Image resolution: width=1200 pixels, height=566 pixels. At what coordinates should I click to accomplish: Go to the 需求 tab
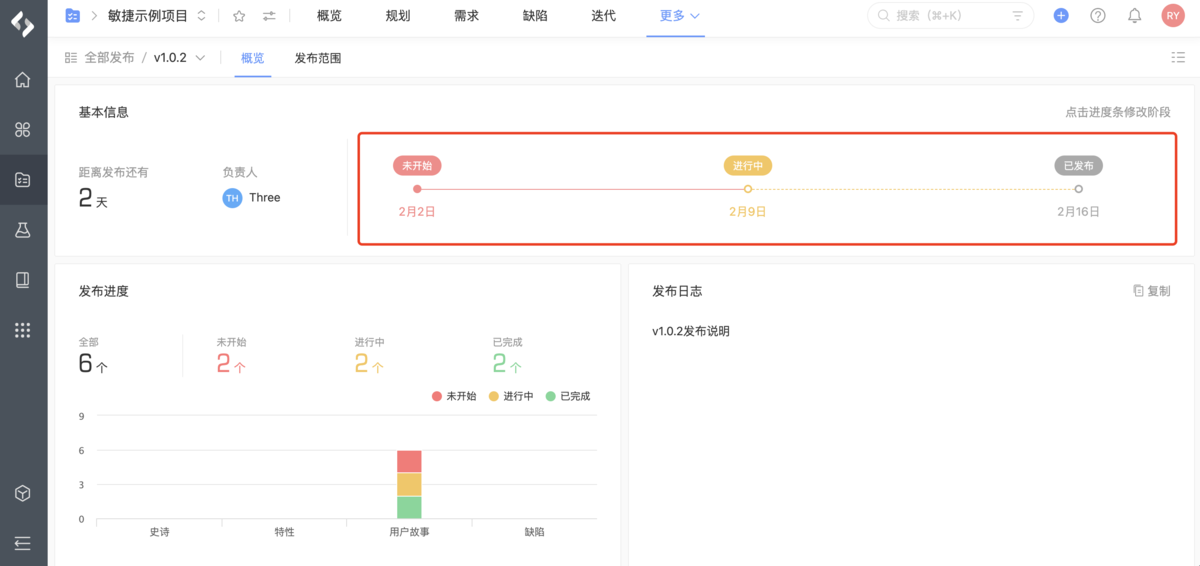tap(466, 16)
